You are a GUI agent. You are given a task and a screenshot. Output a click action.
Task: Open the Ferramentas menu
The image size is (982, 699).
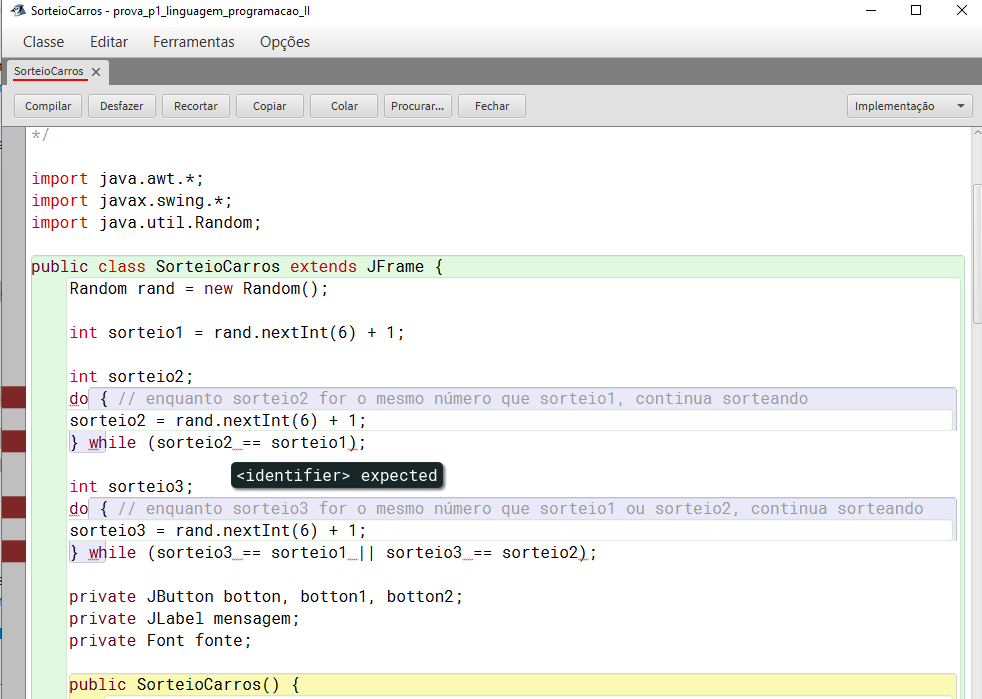194,42
